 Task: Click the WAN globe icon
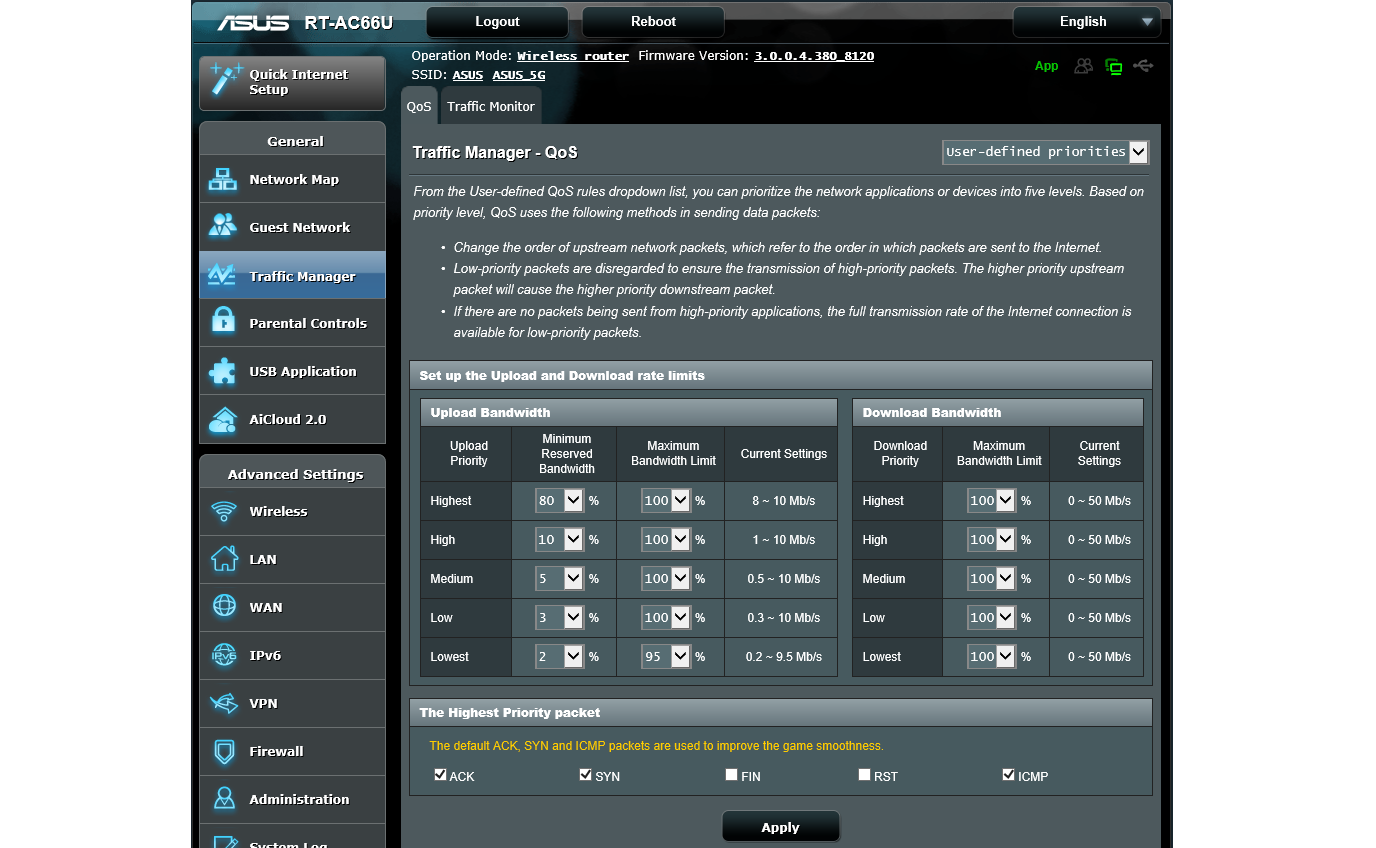(x=224, y=607)
